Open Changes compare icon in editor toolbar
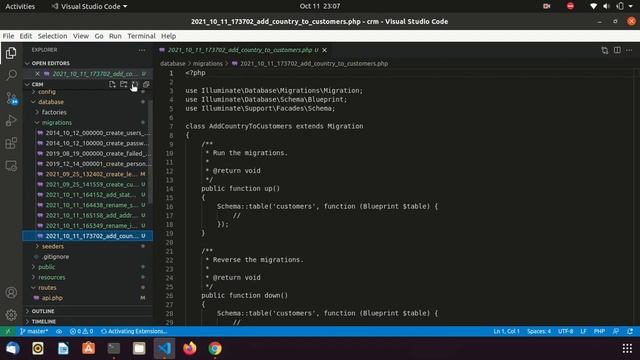 click(604, 50)
